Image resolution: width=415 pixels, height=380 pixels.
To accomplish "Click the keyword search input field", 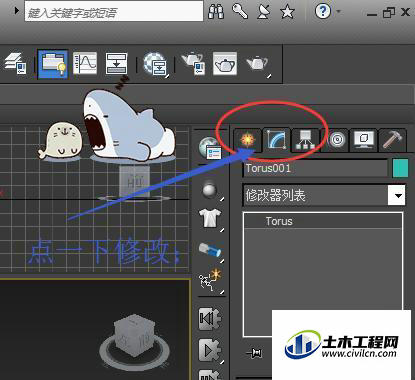I will (114, 12).
